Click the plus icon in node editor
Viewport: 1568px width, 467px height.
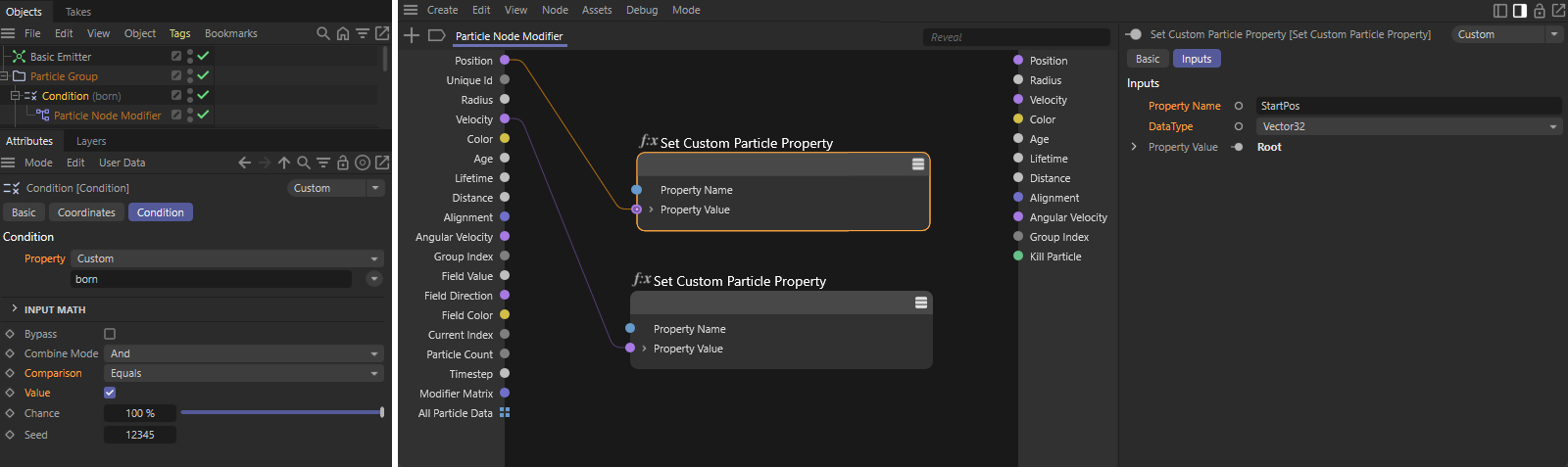(412, 36)
